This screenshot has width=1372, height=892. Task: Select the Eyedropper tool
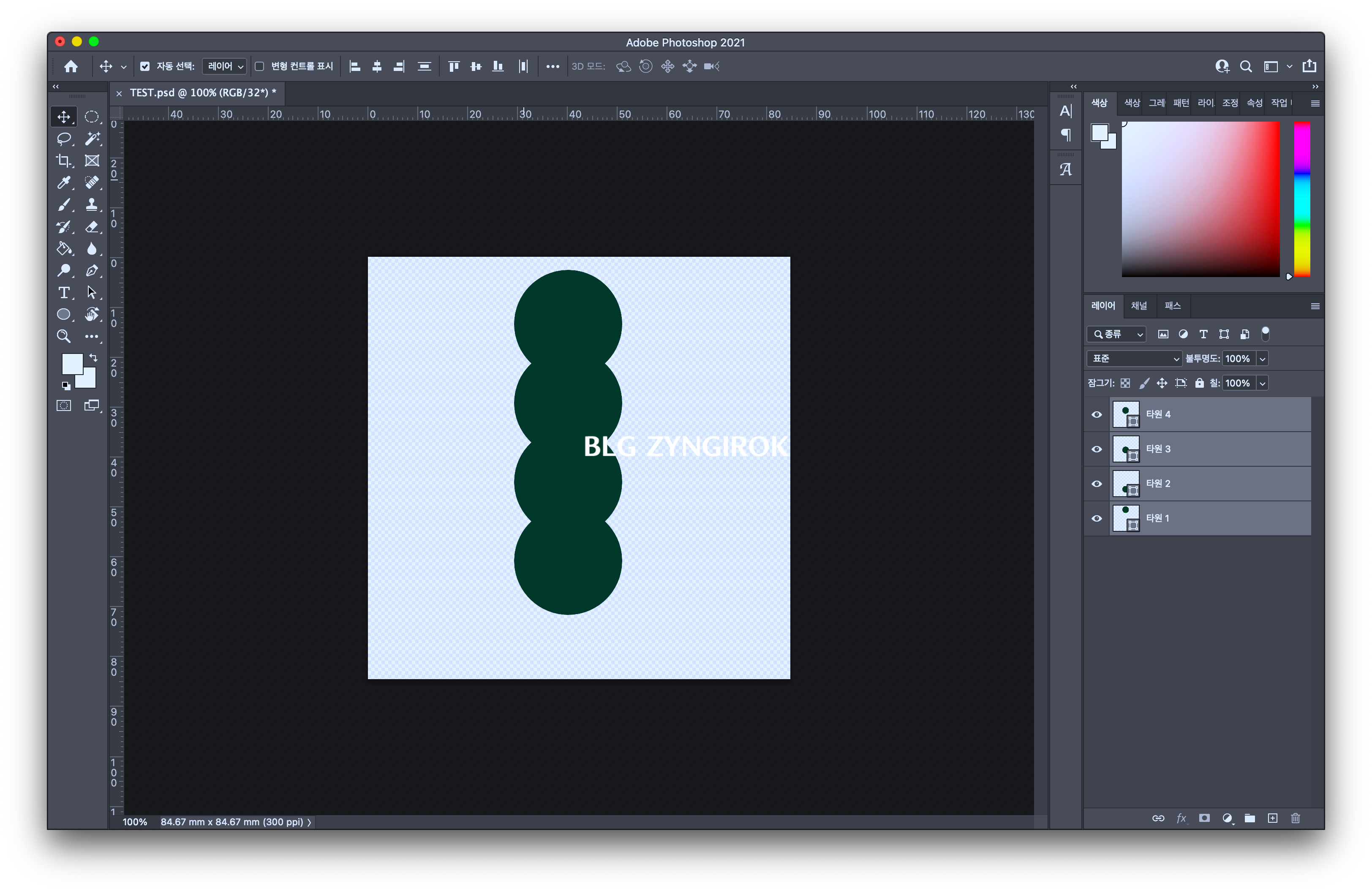tap(63, 182)
